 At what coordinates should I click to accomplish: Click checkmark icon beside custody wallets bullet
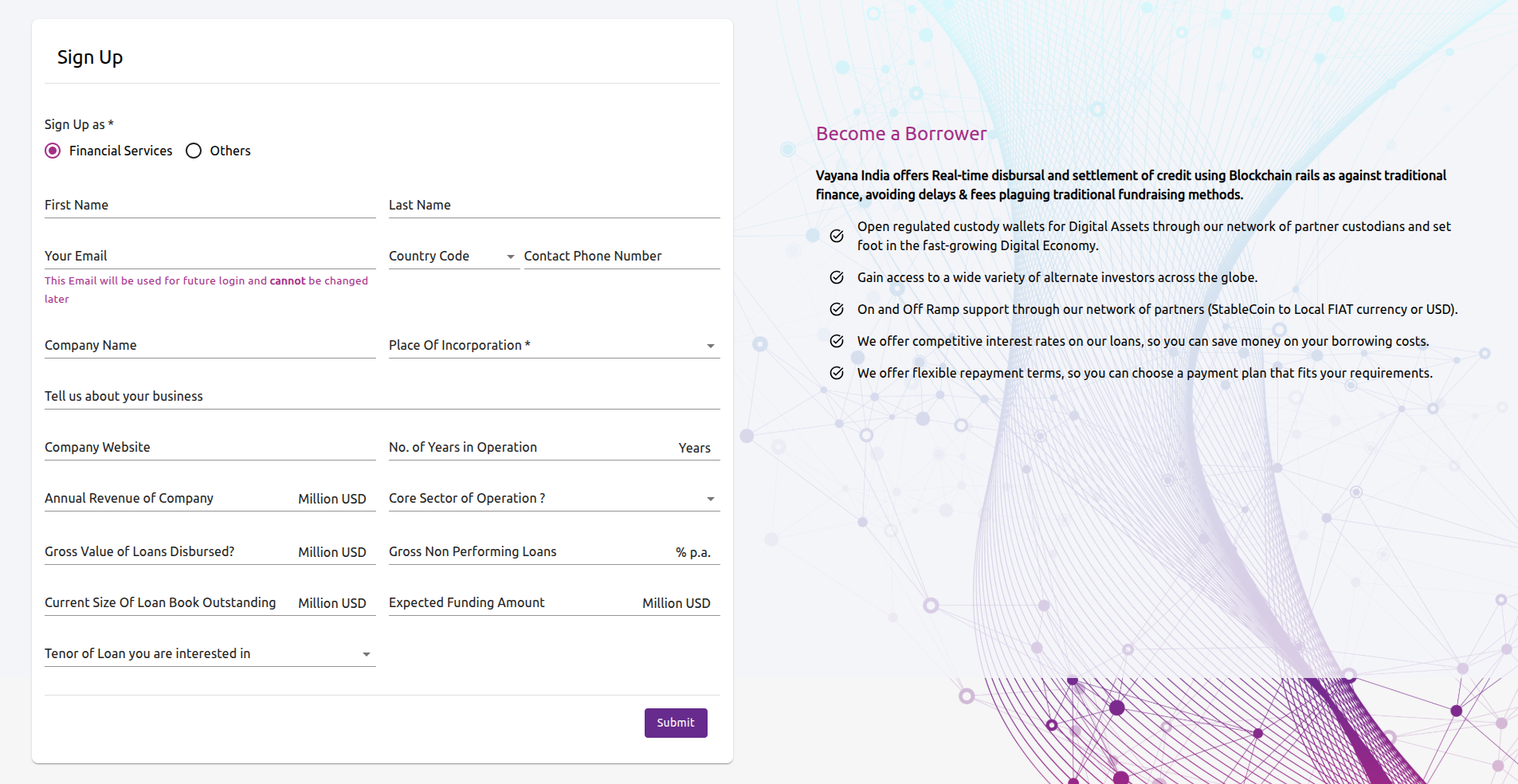(x=837, y=236)
